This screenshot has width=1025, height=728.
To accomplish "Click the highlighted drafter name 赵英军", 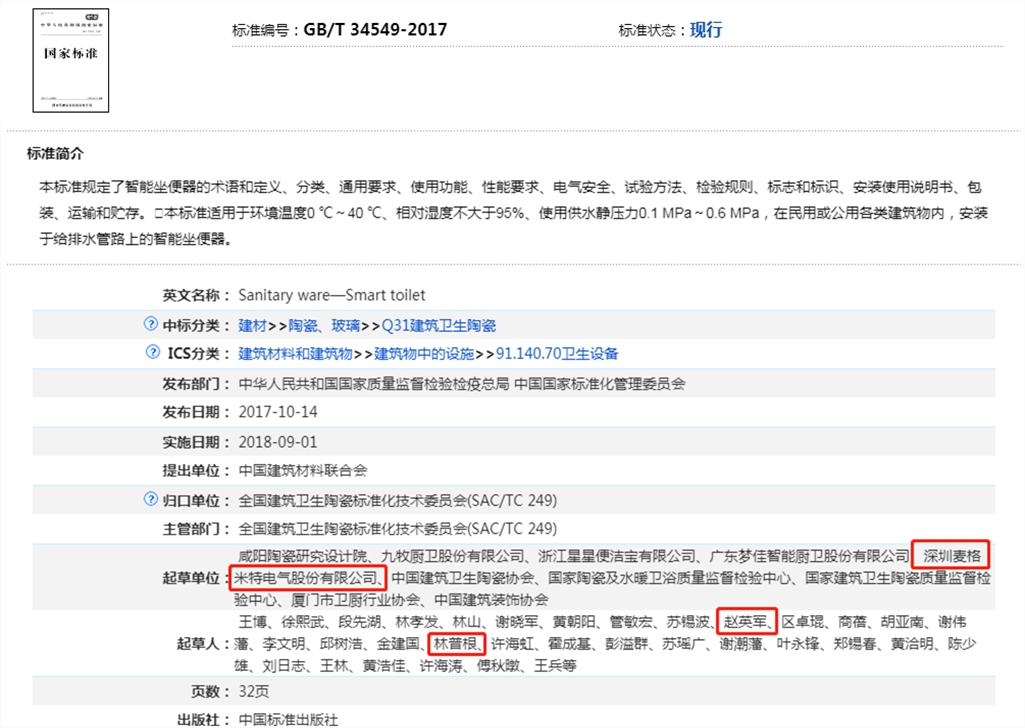I will [x=746, y=621].
